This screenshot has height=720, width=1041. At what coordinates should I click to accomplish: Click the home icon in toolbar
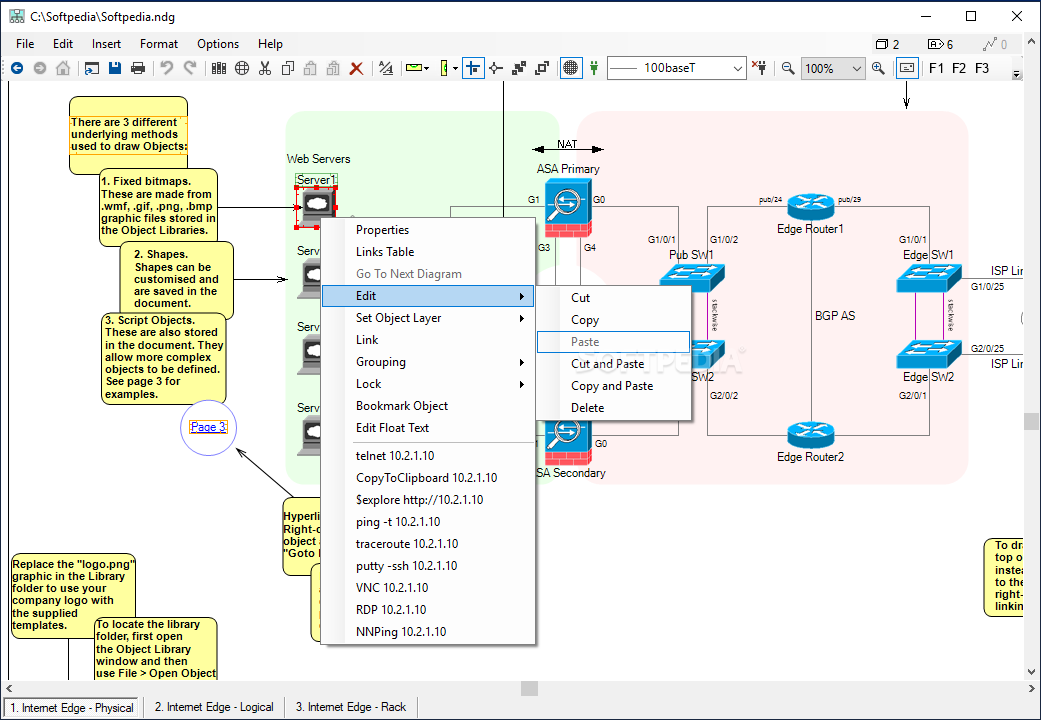(x=63, y=68)
